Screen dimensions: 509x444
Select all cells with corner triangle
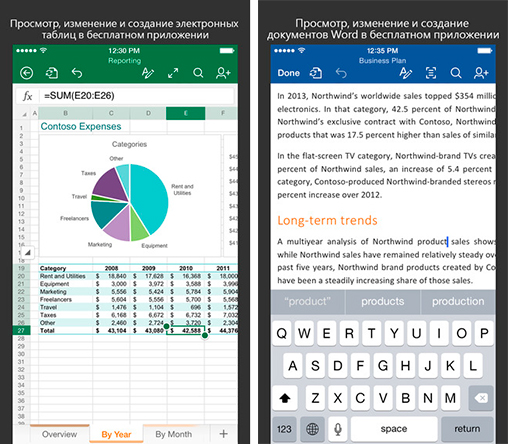[24, 114]
